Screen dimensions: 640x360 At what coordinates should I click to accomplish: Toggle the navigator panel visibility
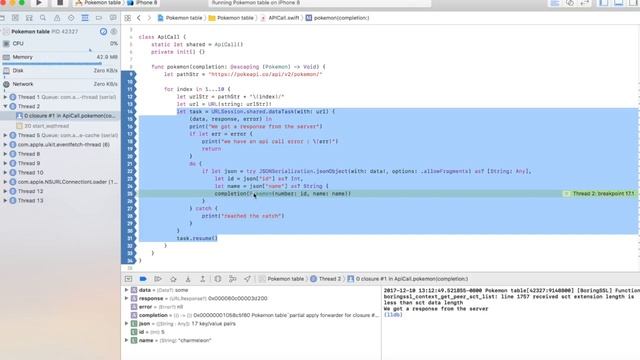click(604, 3)
